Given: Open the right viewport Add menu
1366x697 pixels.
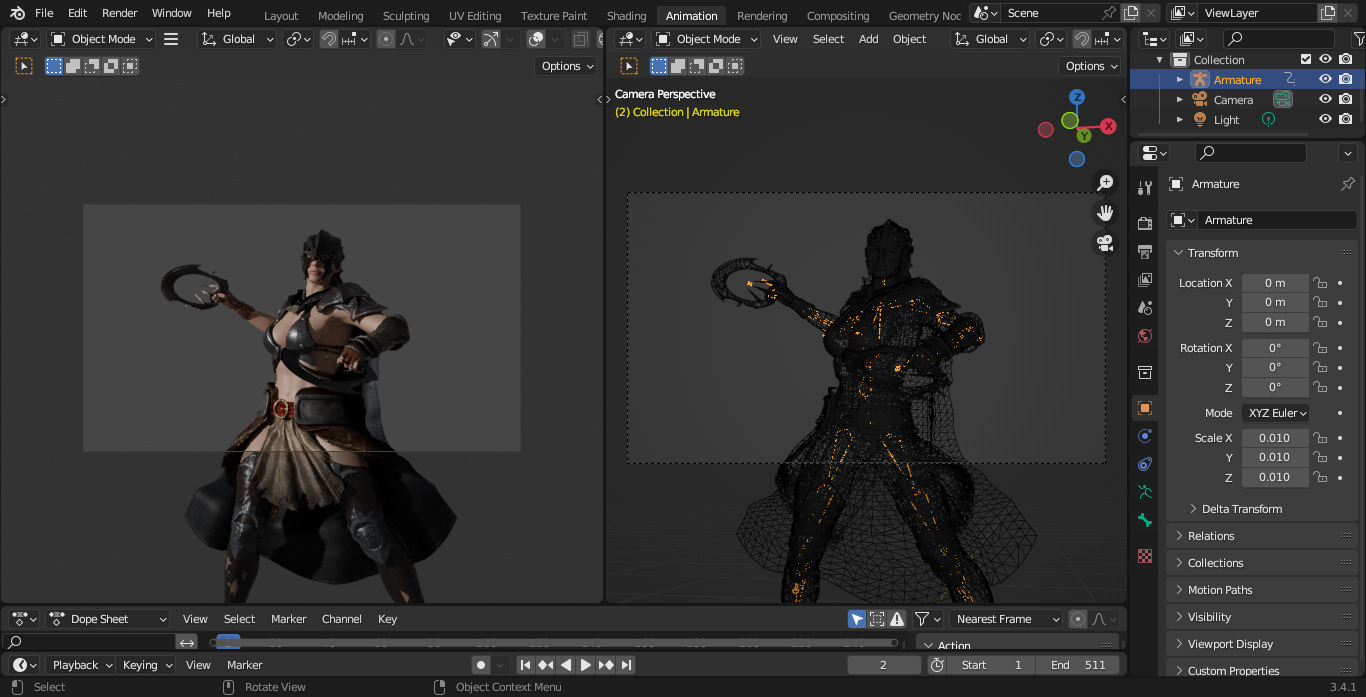Looking at the screenshot, I should point(869,39).
